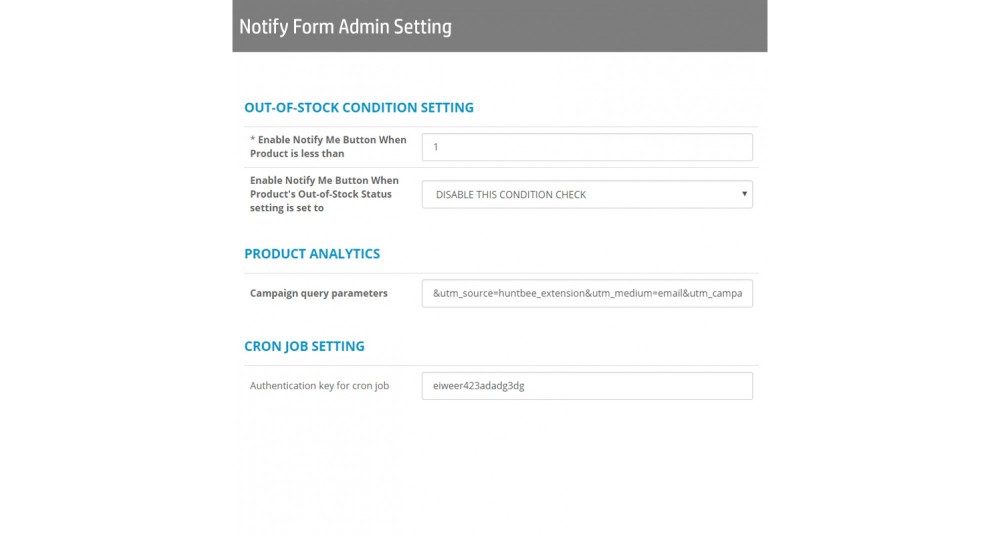Image resolution: width=1000 pixels, height=535 pixels.
Task: Open the DISABLE THIS CONDITION CHECK dropdown
Action: tap(587, 194)
